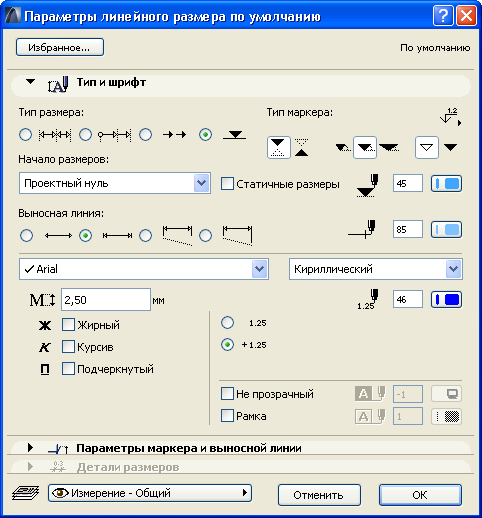
Task: Click the text height field 2,50
Action: [106, 300]
